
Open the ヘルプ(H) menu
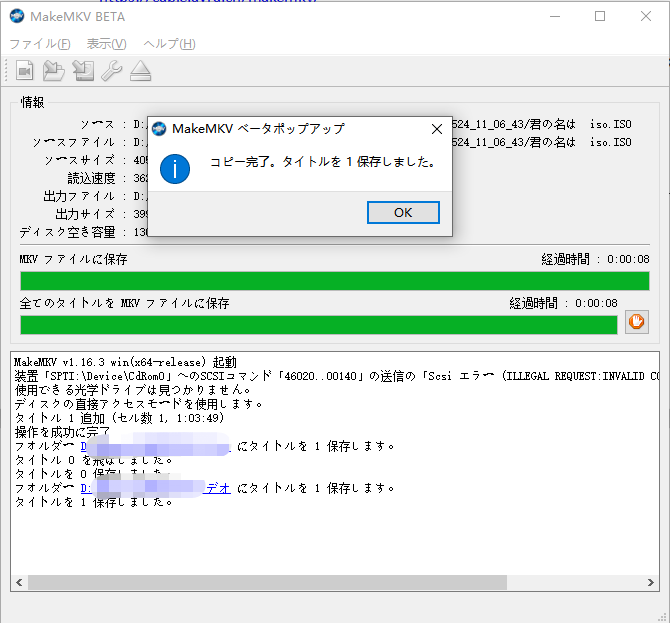169,44
